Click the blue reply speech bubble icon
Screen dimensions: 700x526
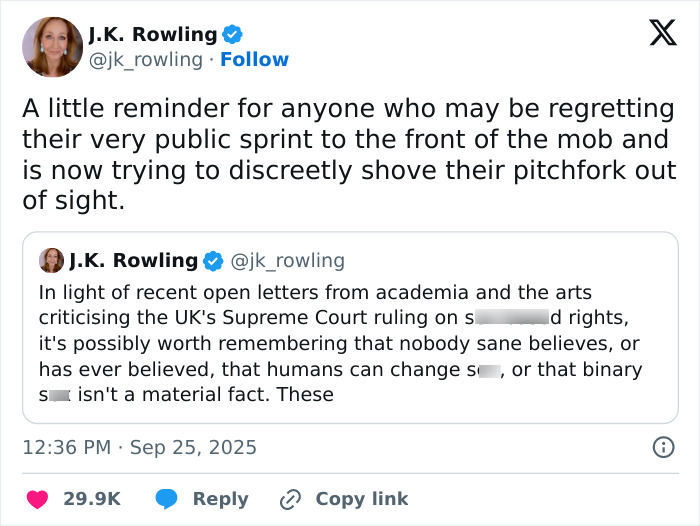pyautogui.click(x=167, y=498)
